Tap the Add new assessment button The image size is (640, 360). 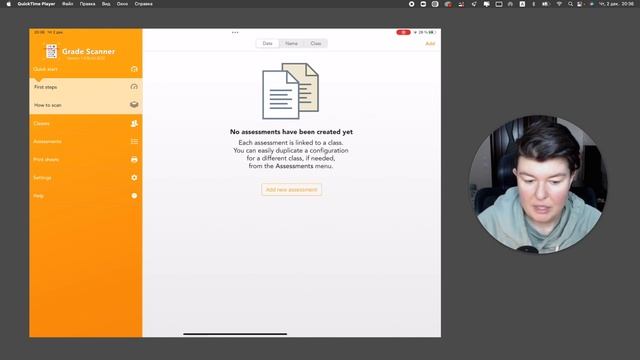(291, 189)
